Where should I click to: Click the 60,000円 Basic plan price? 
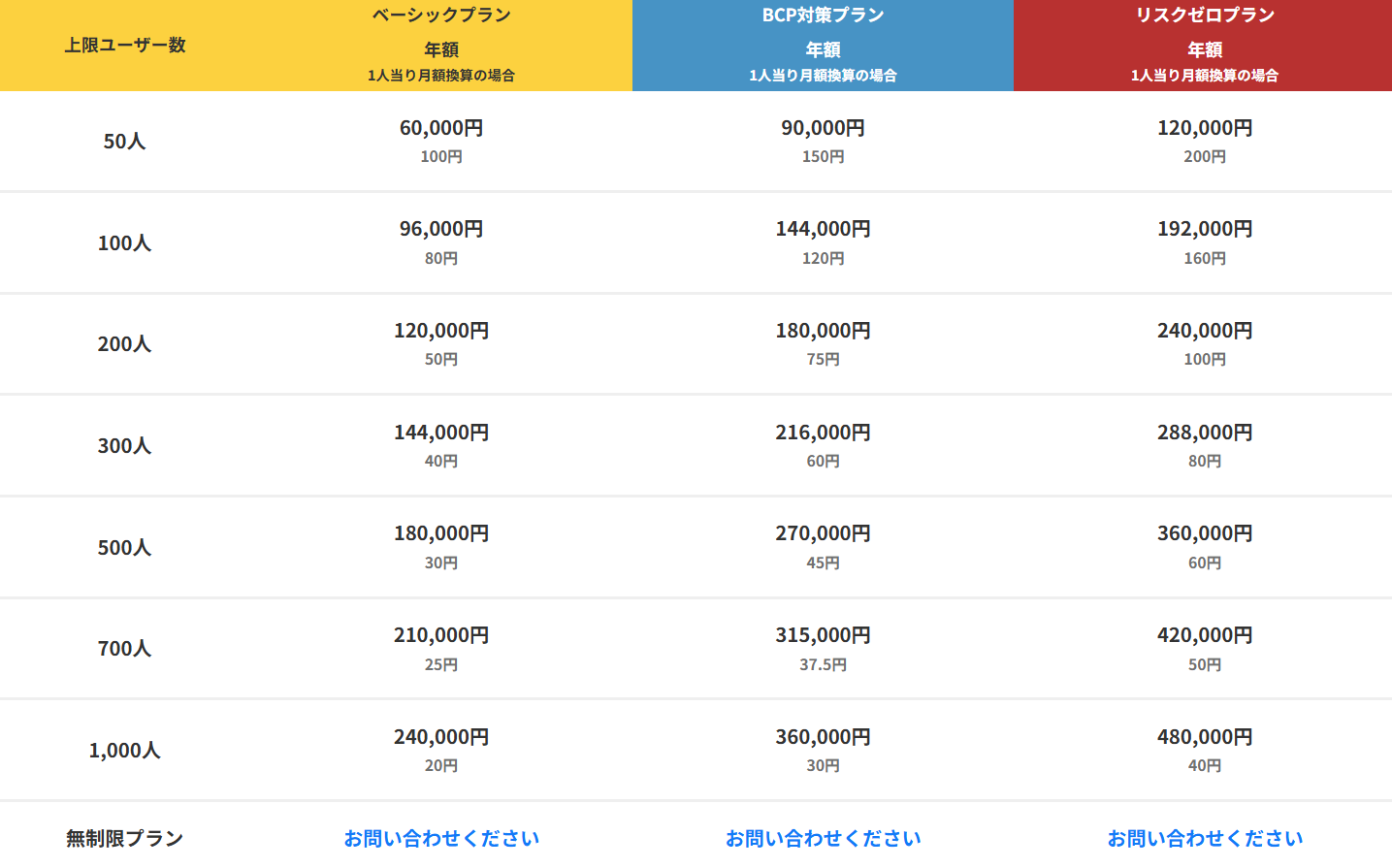pyautogui.click(x=441, y=128)
